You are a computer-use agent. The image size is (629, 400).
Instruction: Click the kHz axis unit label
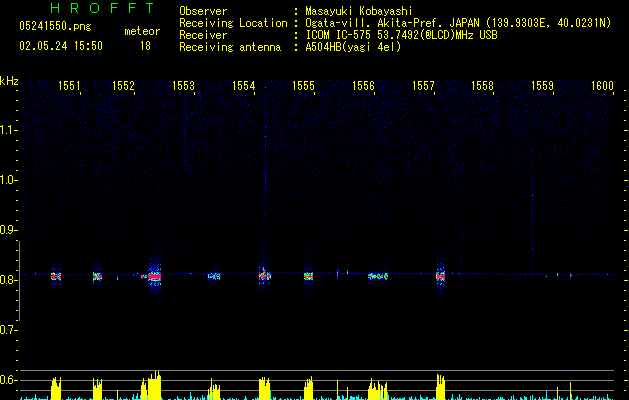pyautogui.click(x=9, y=81)
